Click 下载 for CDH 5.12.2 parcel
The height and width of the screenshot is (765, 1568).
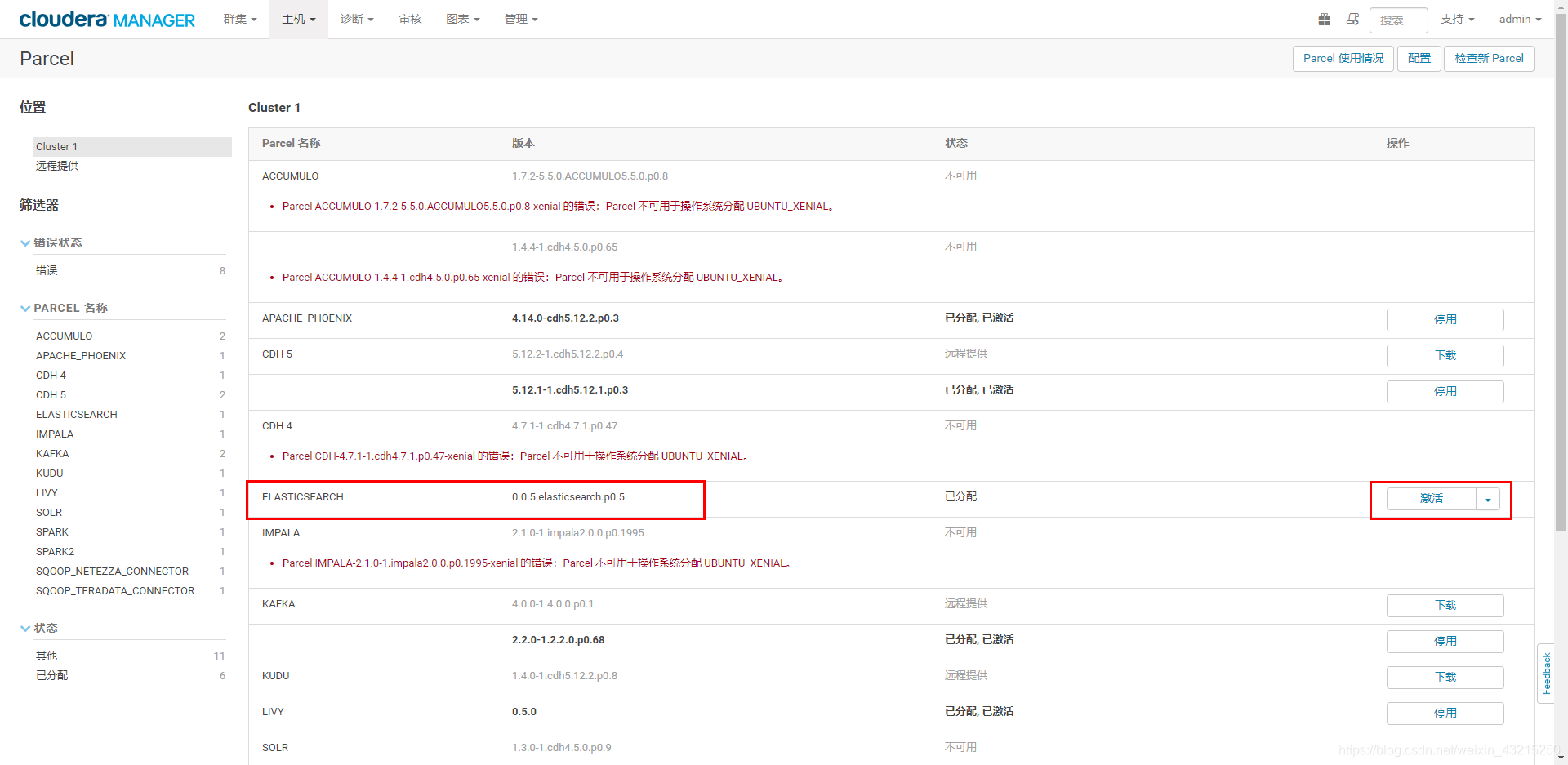coord(1445,355)
